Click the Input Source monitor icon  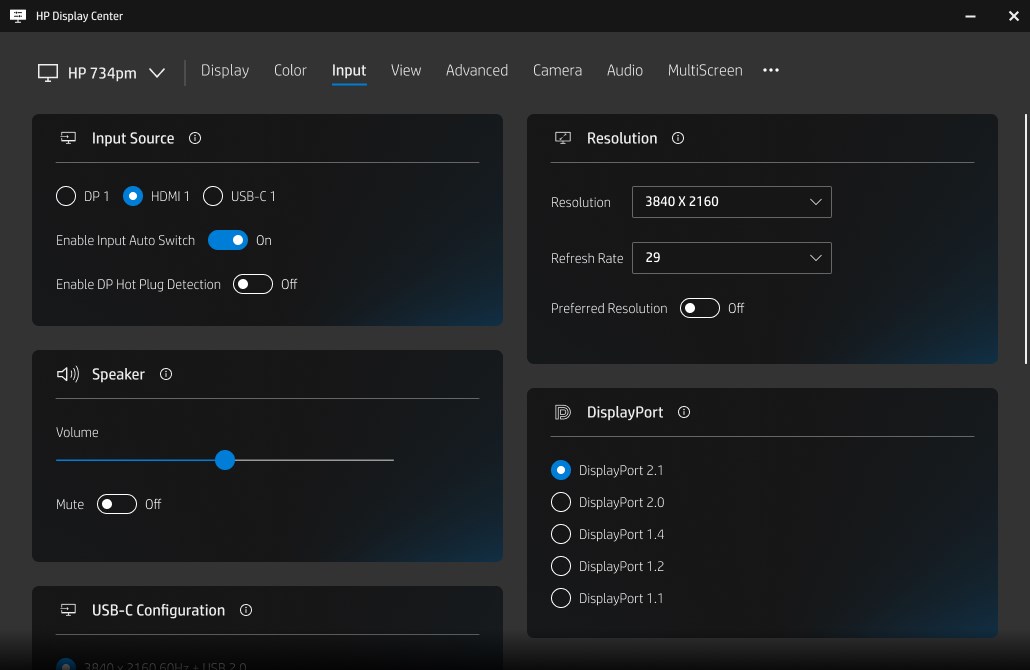[x=67, y=138]
